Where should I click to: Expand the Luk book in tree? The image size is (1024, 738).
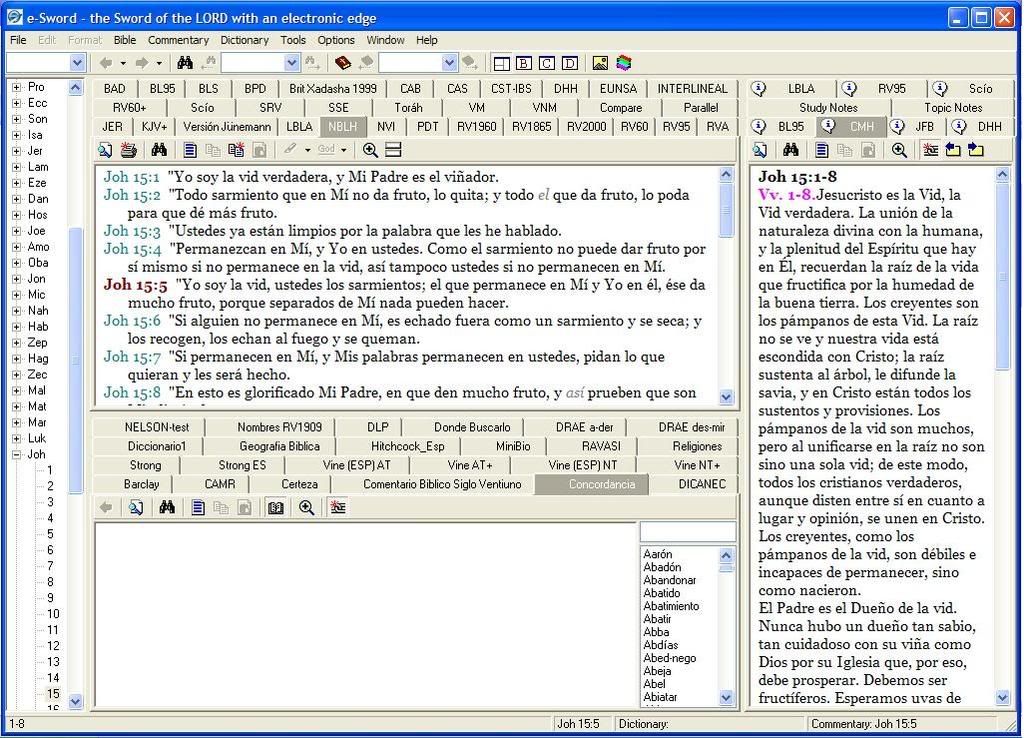click(x=16, y=438)
